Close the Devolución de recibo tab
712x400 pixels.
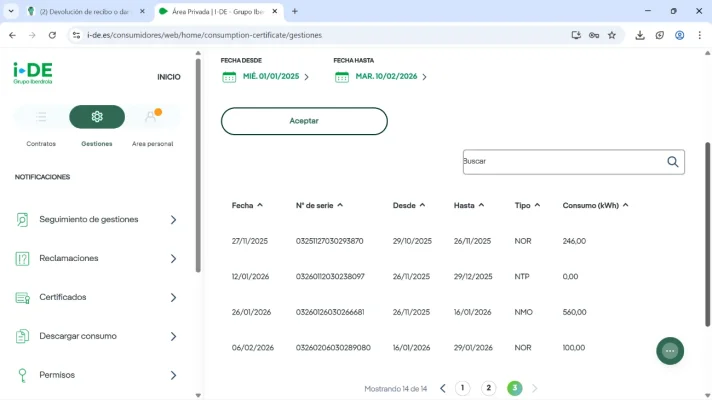[142, 11]
